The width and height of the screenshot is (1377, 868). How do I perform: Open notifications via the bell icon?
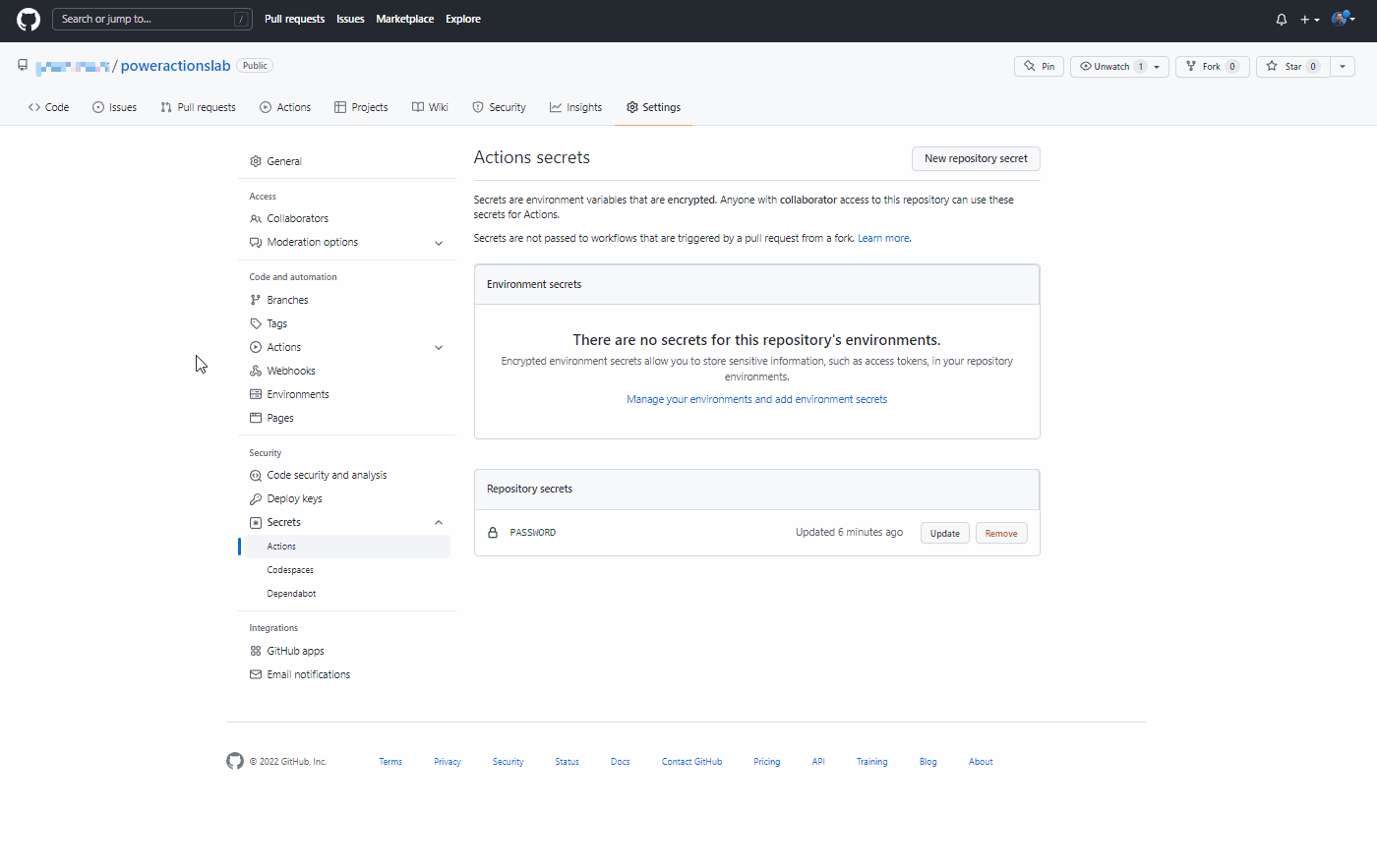(x=1281, y=19)
